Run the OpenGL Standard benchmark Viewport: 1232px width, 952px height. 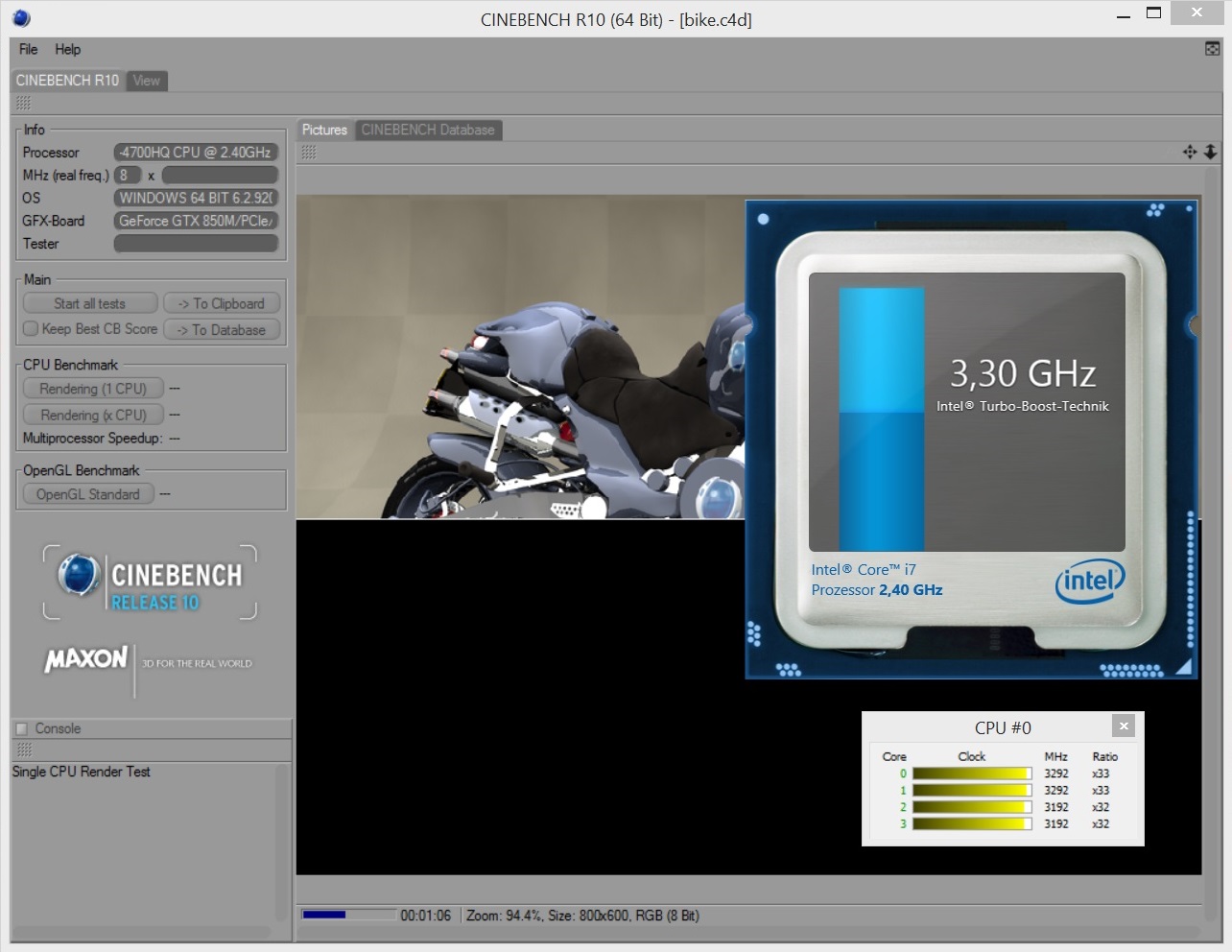click(x=88, y=494)
